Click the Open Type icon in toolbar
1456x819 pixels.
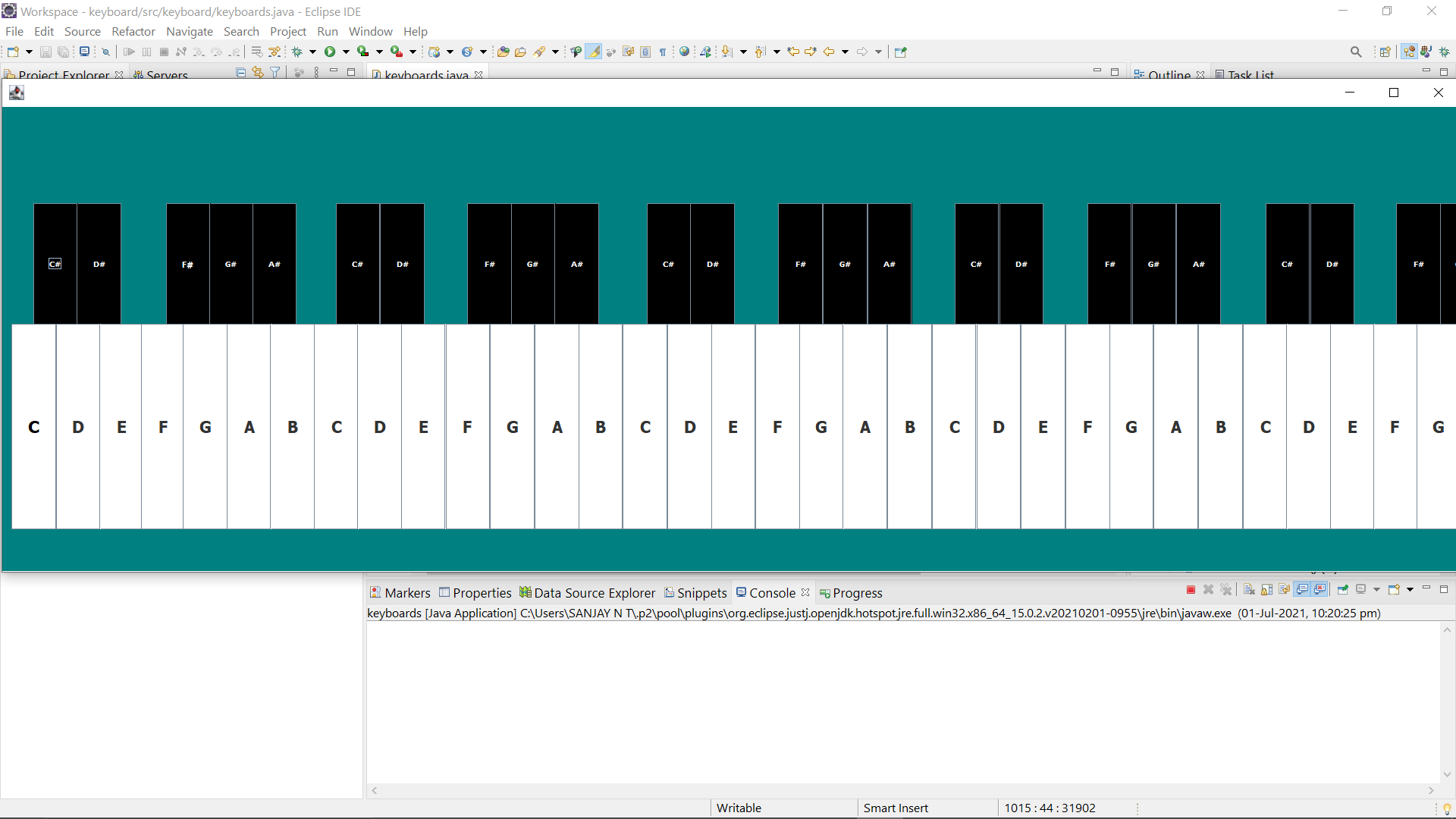tap(503, 52)
